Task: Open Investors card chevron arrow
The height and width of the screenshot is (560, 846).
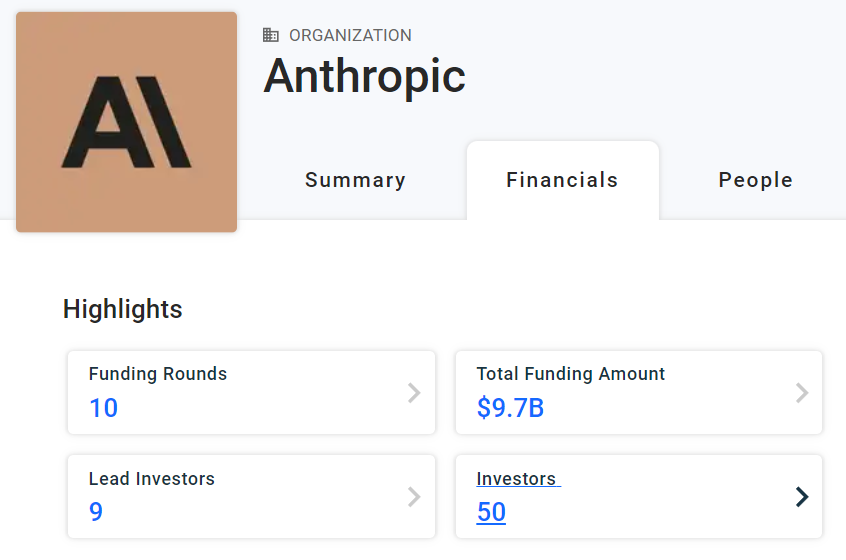Action: click(x=802, y=497)
